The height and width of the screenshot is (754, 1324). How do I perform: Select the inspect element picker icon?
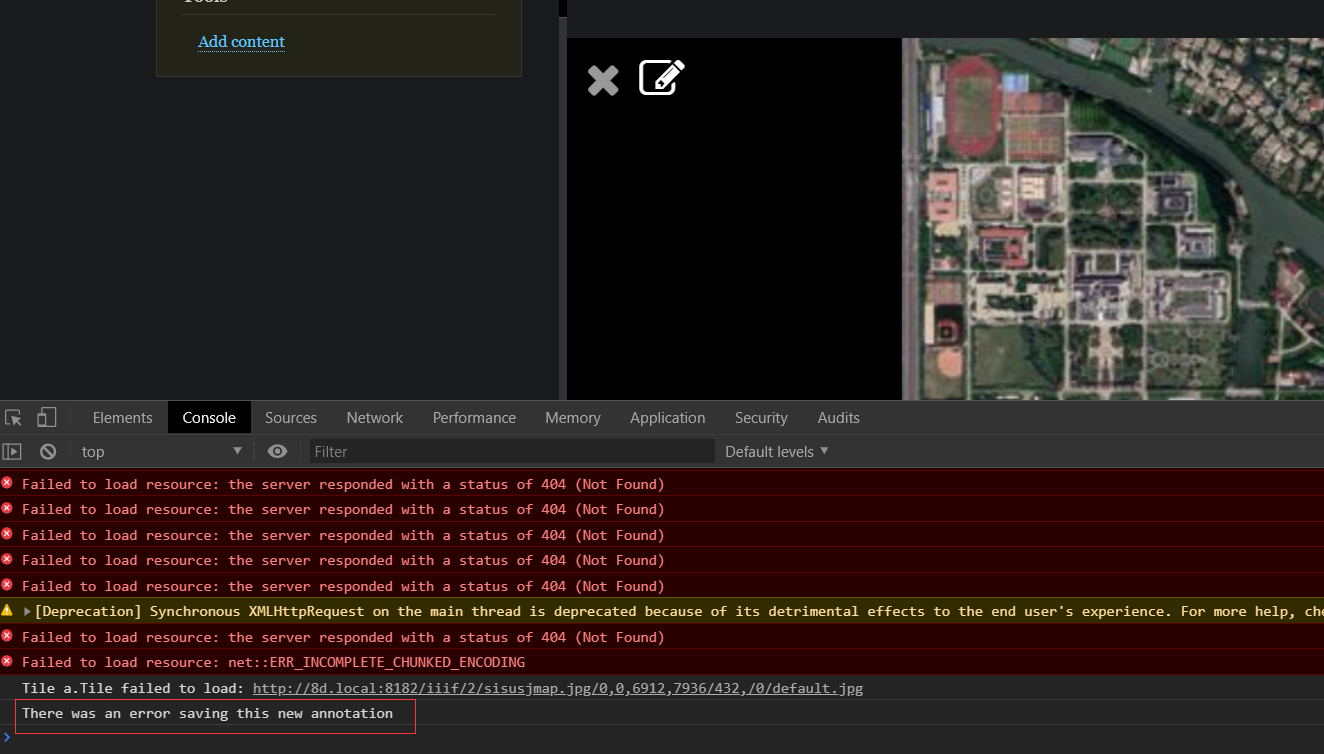[x=13, y=418]
